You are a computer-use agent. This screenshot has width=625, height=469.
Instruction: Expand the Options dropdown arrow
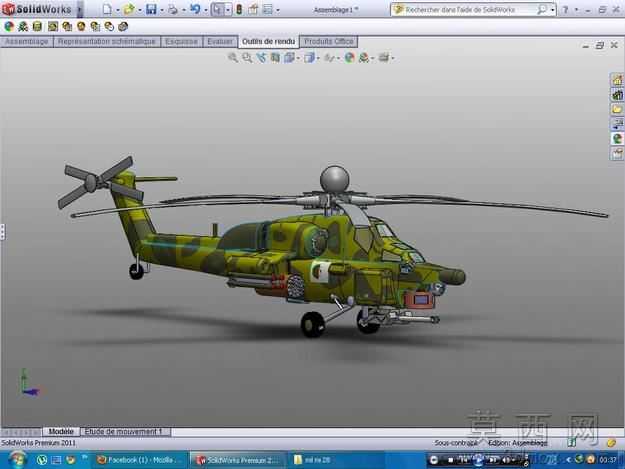tap(278, 10)
